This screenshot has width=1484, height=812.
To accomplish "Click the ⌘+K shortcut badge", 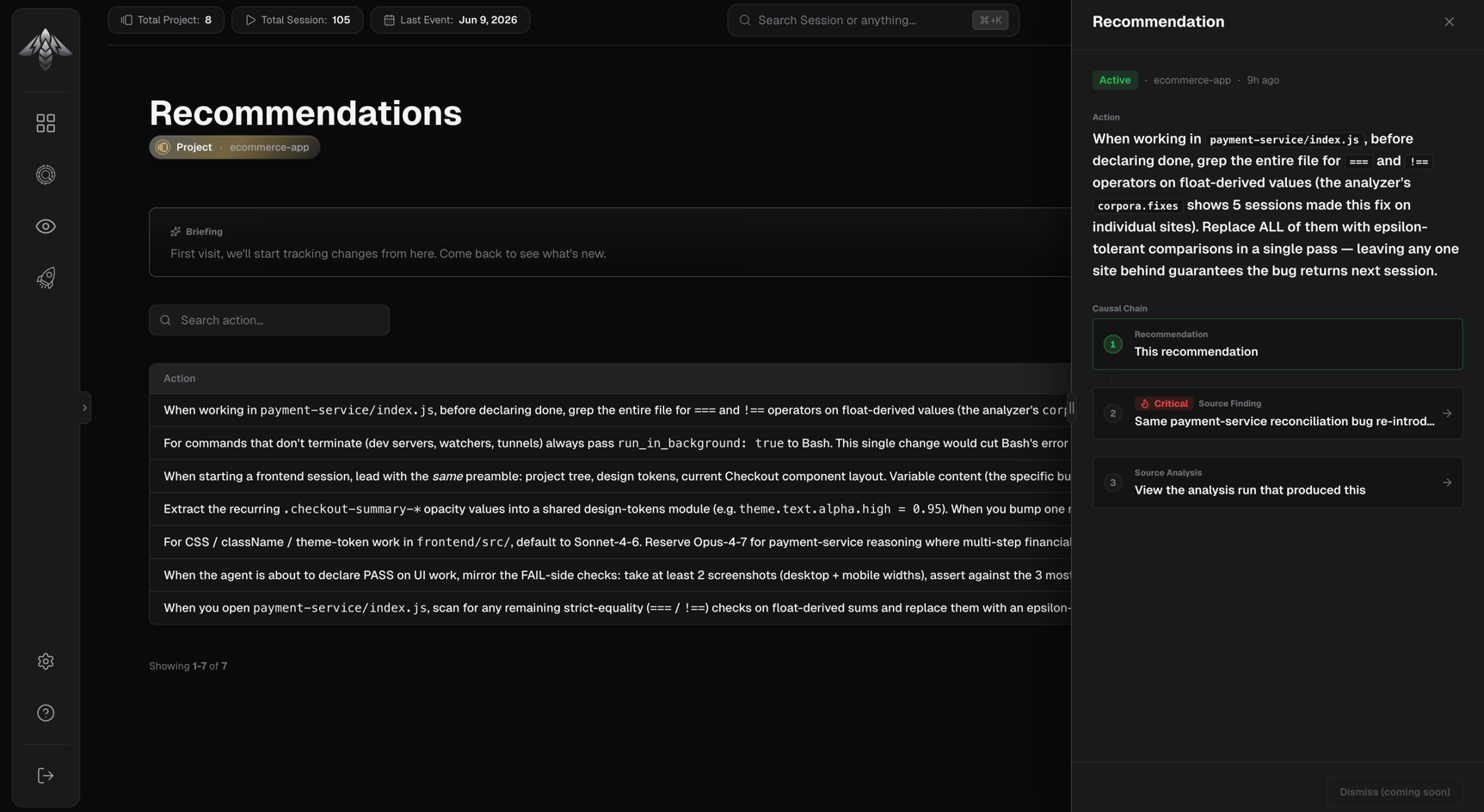I will 990,20.
